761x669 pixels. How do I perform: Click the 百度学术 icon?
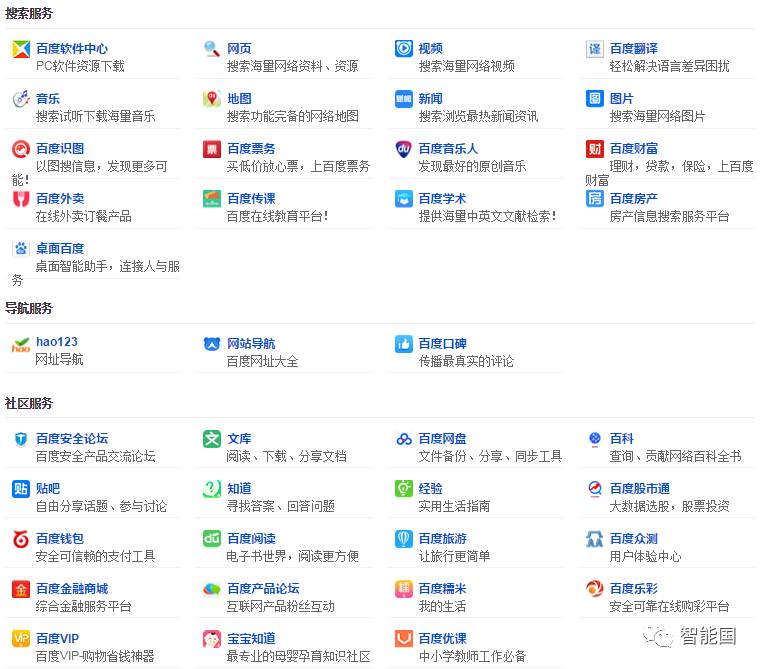point(403,199)
